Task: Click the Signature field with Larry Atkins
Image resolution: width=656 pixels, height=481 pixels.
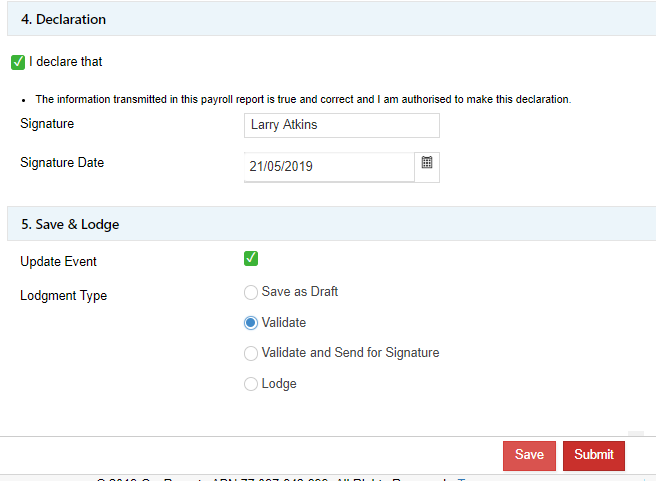Action: coord(341,125)
